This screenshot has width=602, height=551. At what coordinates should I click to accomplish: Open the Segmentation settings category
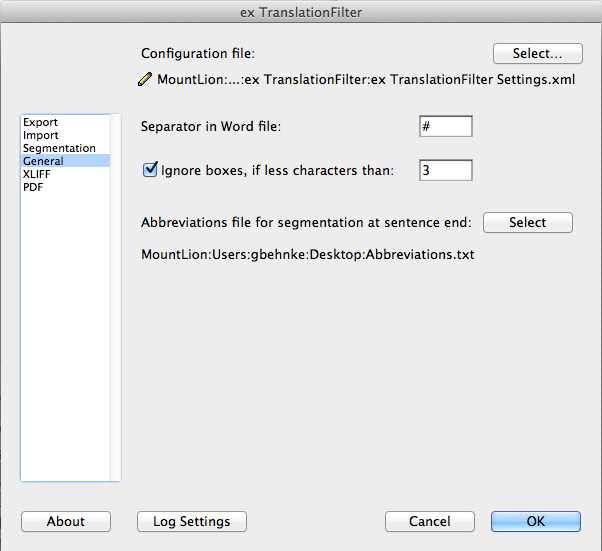click(65, 148)
